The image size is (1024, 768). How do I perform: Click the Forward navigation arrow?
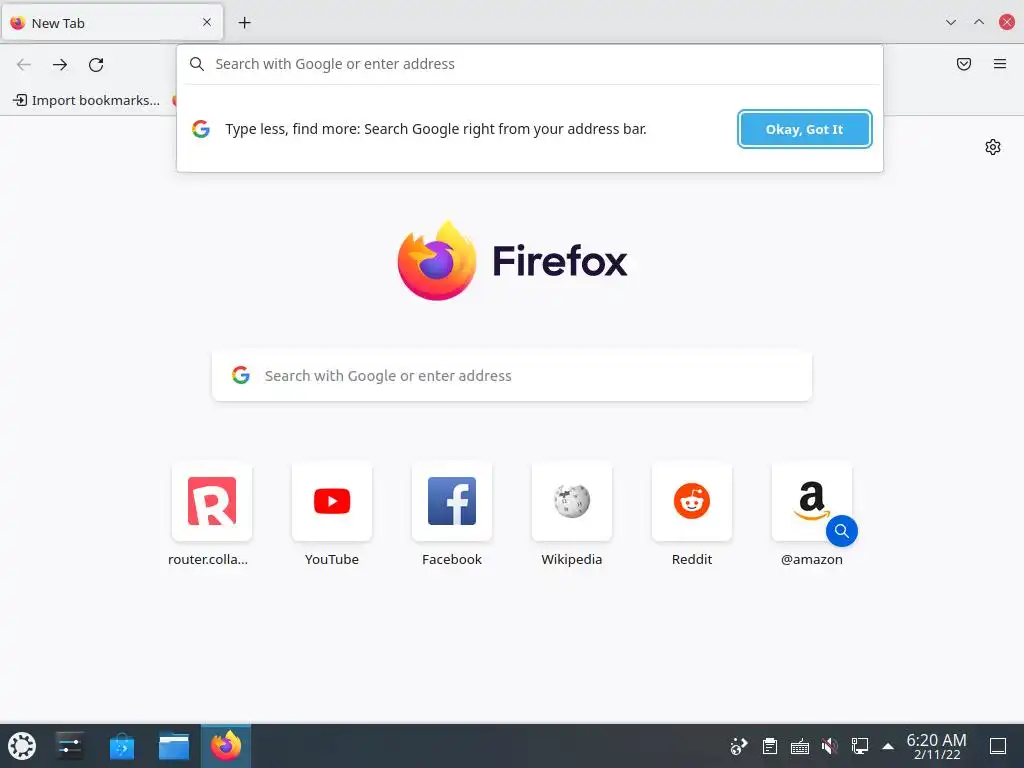(x=60, y=64)
